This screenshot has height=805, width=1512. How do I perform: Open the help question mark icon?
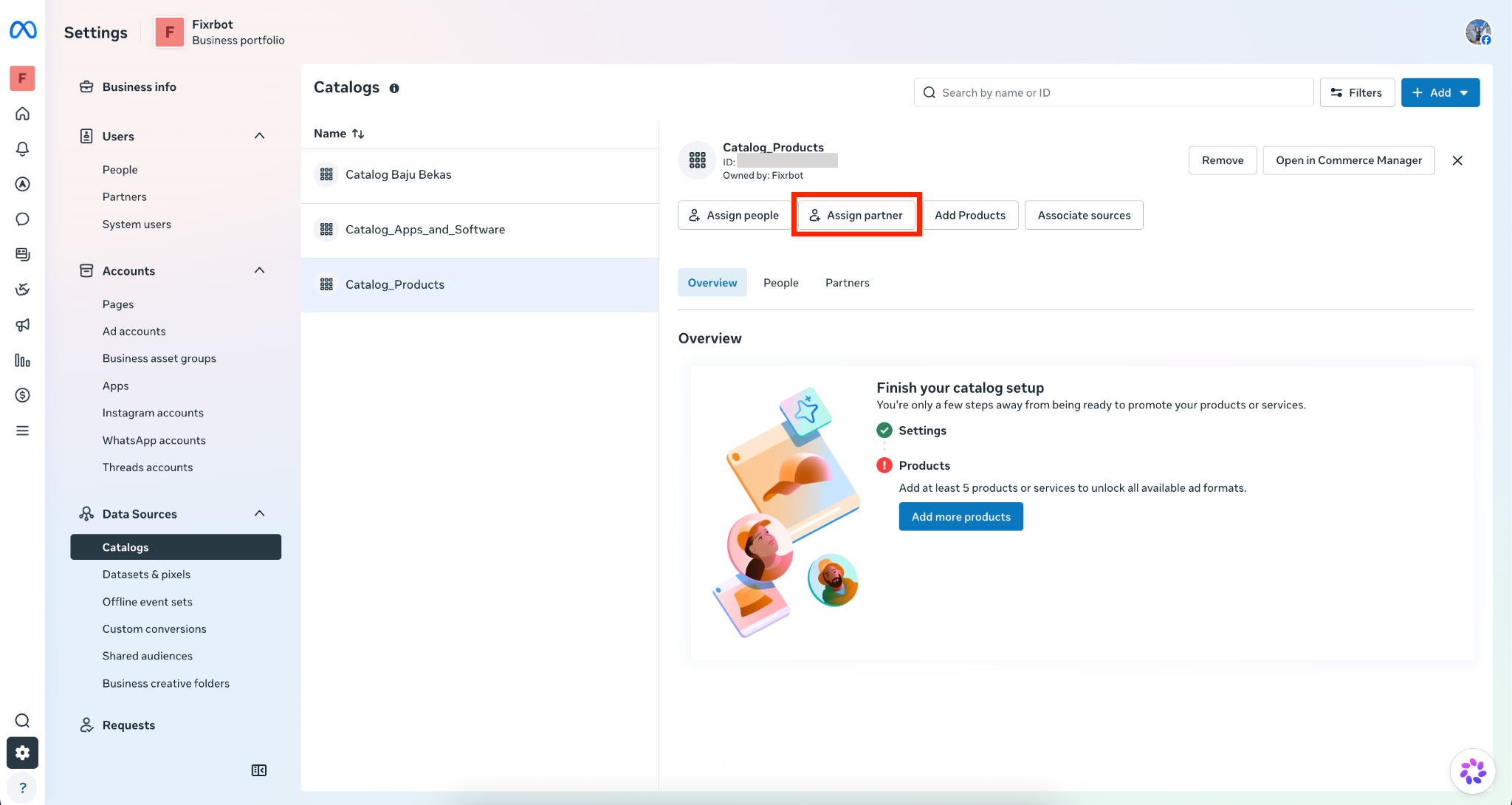[23, 787]
